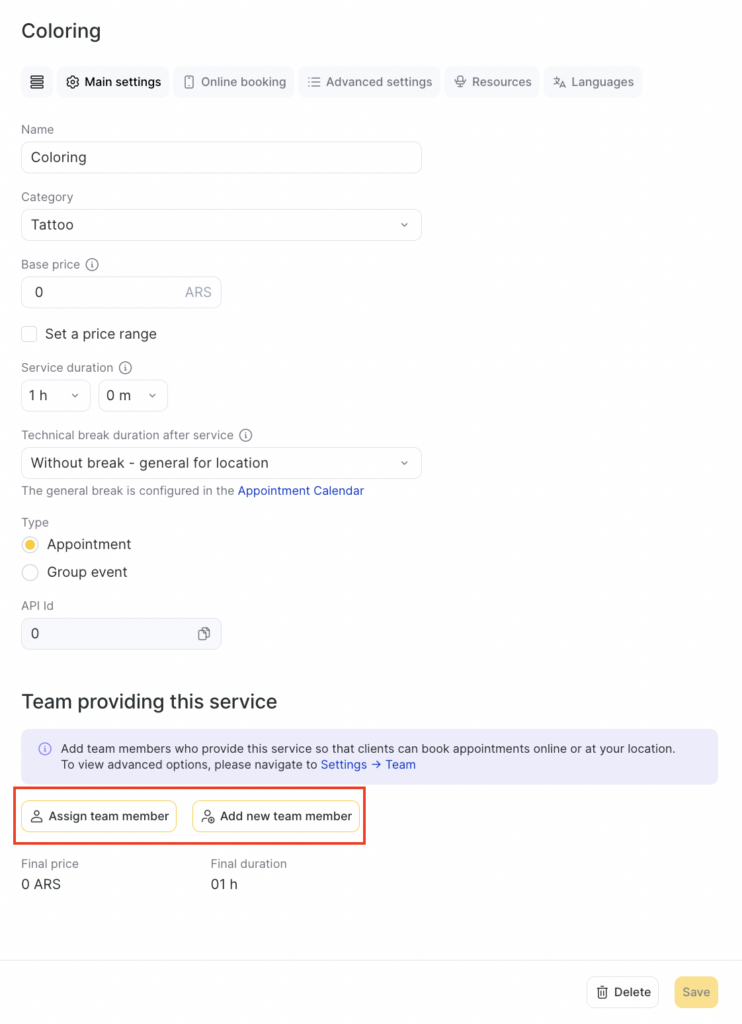Select the Group event radio button
This screenshot has width=742, height=1024.
click(30, 573)
